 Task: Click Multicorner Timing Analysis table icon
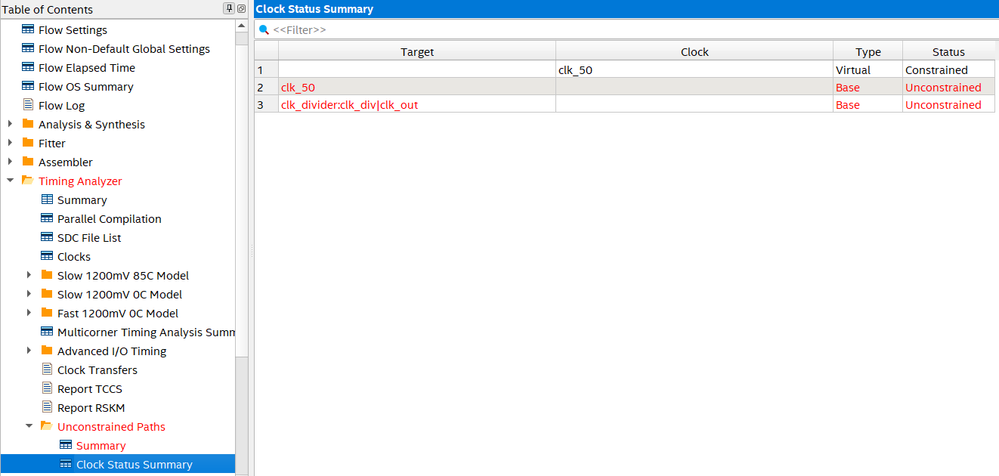[x=47, y=332]
